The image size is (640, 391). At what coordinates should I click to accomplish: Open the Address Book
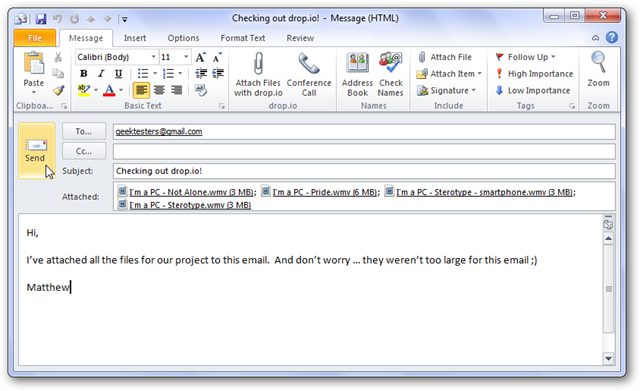(x=358, y=74)
